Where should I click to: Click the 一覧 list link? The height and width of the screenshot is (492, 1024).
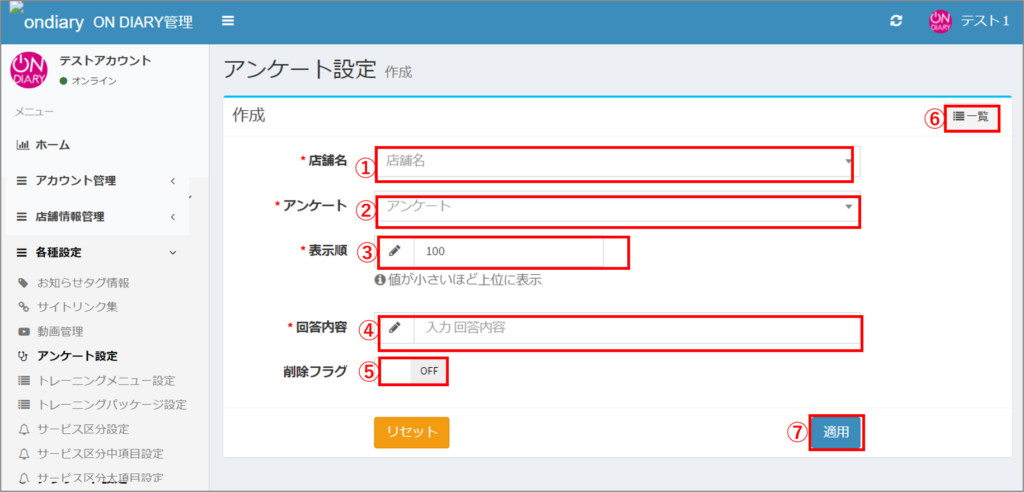[970, 117]
